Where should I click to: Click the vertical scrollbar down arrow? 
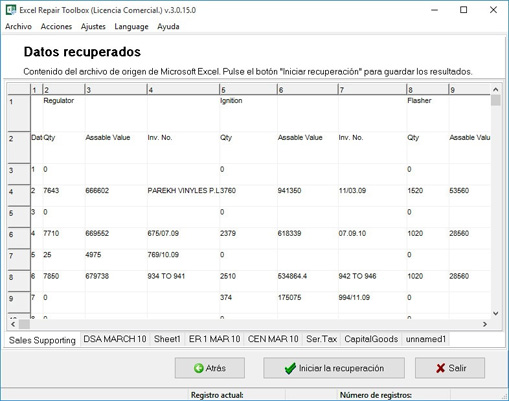pyautogui.click(x=496, y=313)
